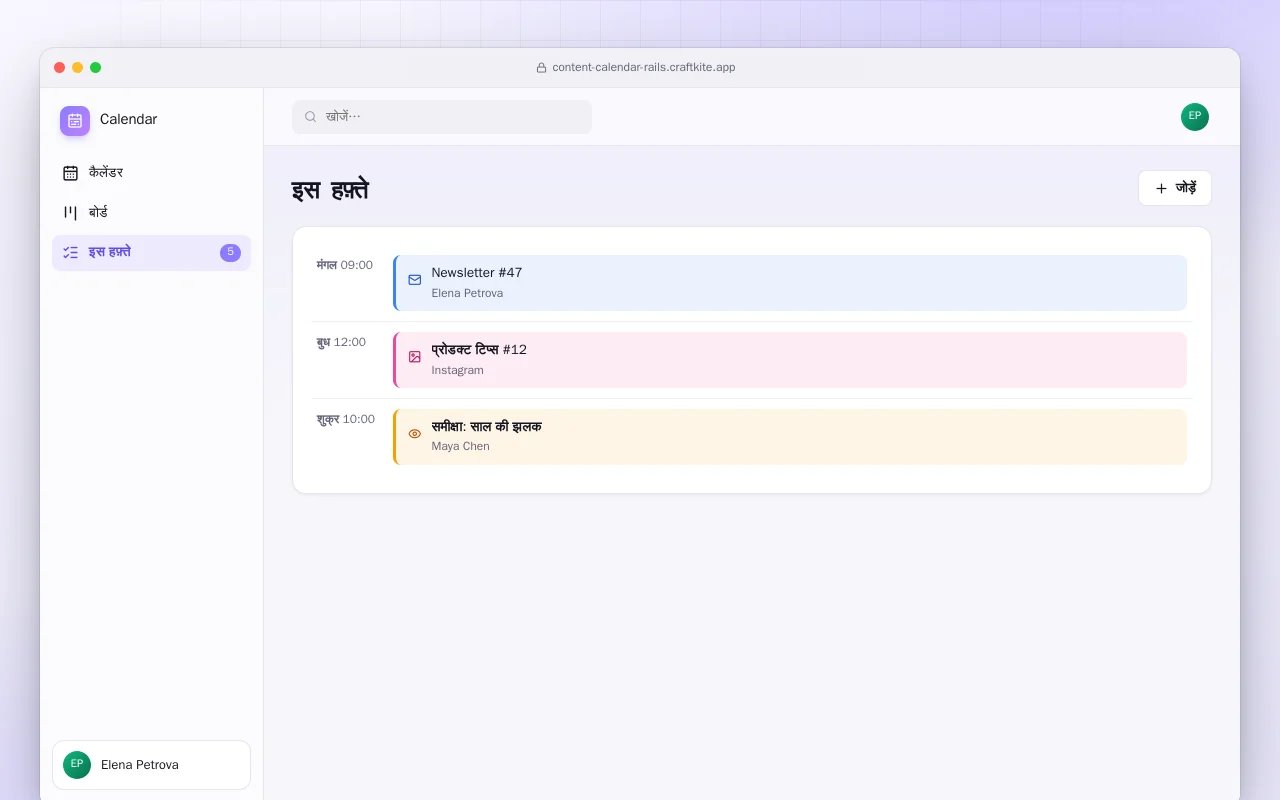
Task: Open the Elena Petrova user card
Action: pyautogui.click(x=151, y=765)
